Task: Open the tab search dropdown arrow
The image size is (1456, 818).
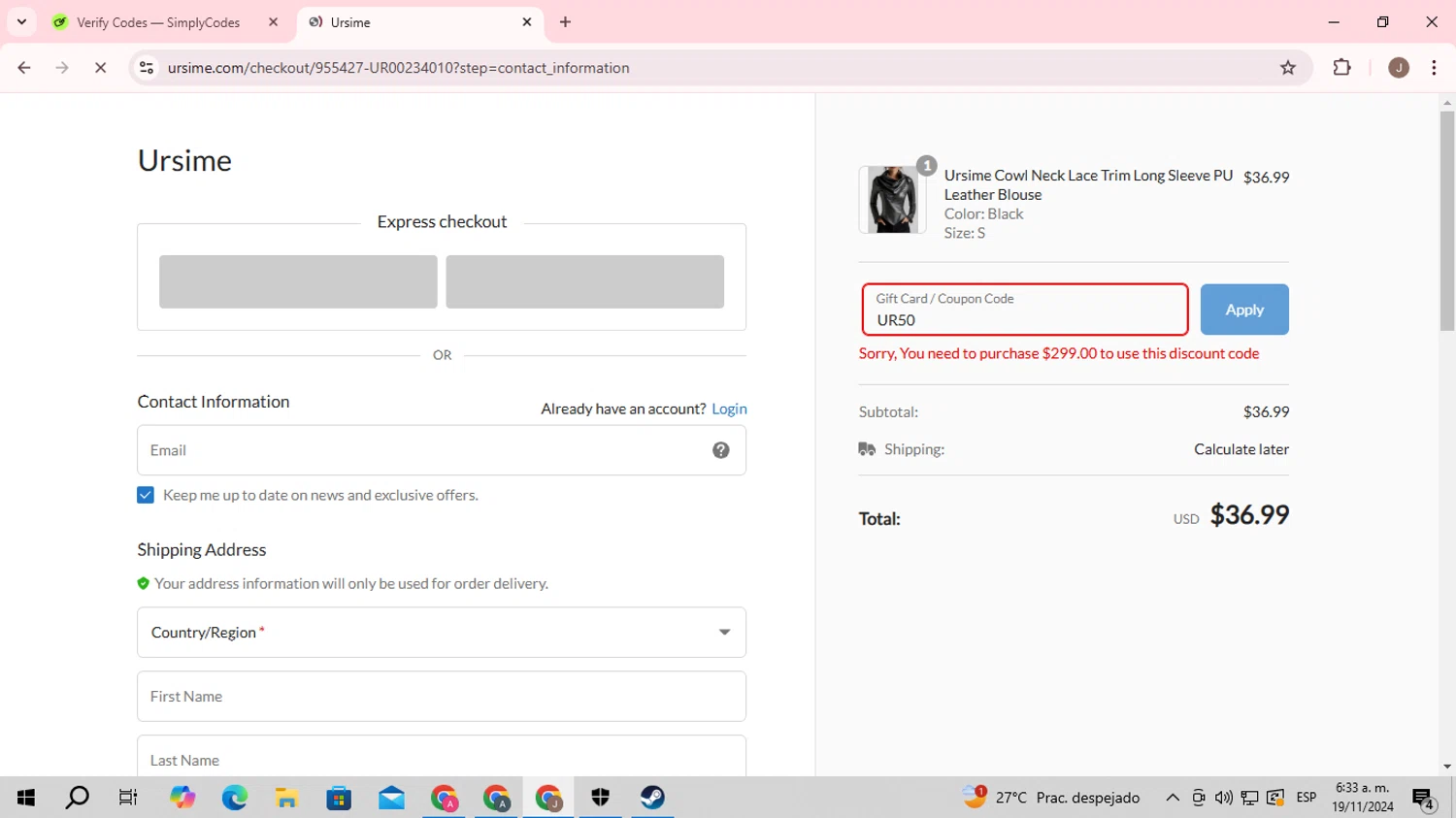Action: coord(21,21)
